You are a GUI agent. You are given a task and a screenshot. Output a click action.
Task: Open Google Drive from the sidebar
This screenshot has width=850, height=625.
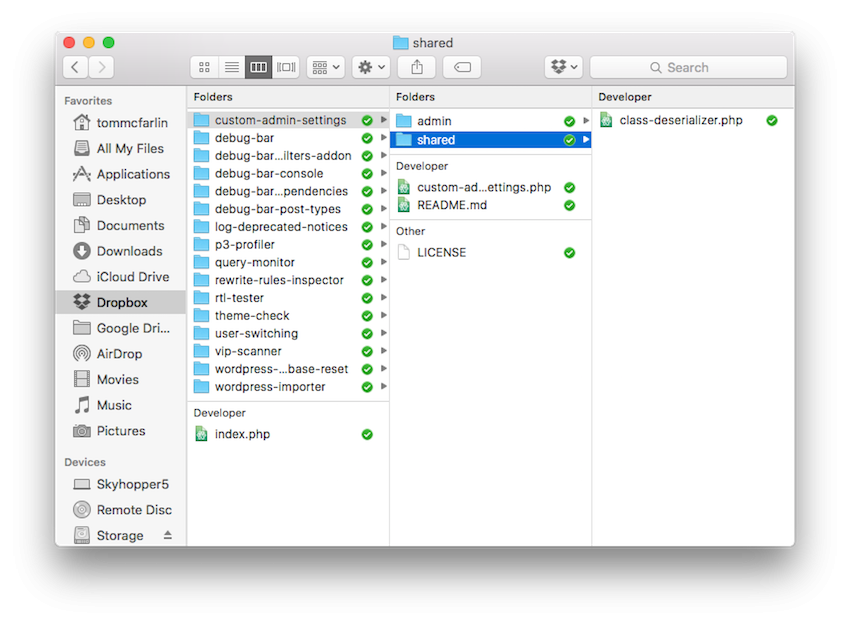121,328
